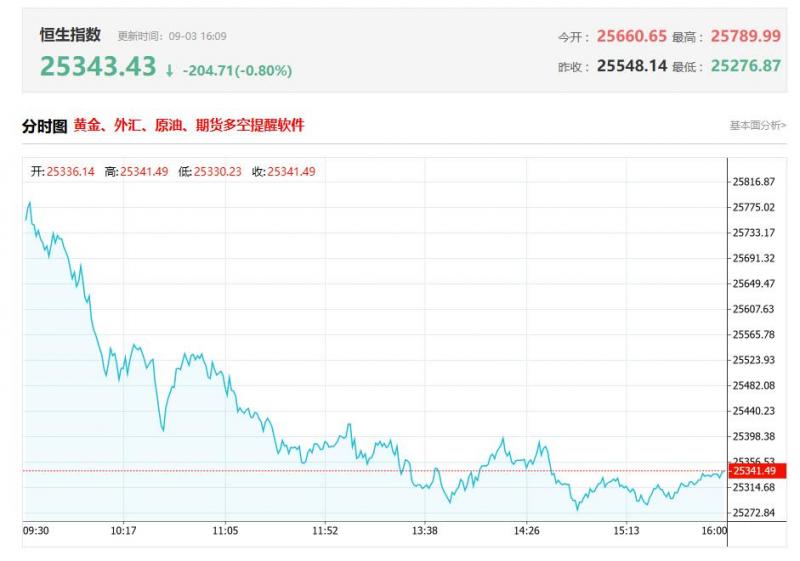
Task: Click the green down arrow beside 25343.43
Action: 169,70
